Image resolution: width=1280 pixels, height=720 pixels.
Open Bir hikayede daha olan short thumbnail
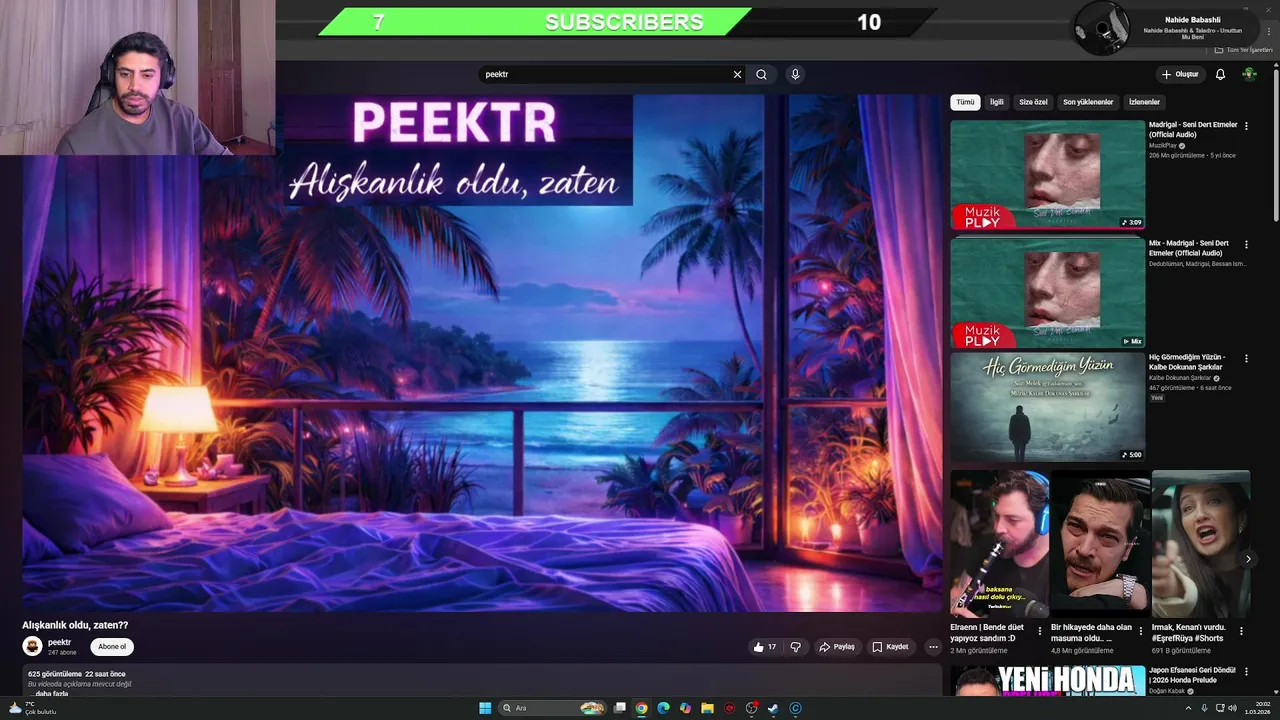[x=1100, y=543]
